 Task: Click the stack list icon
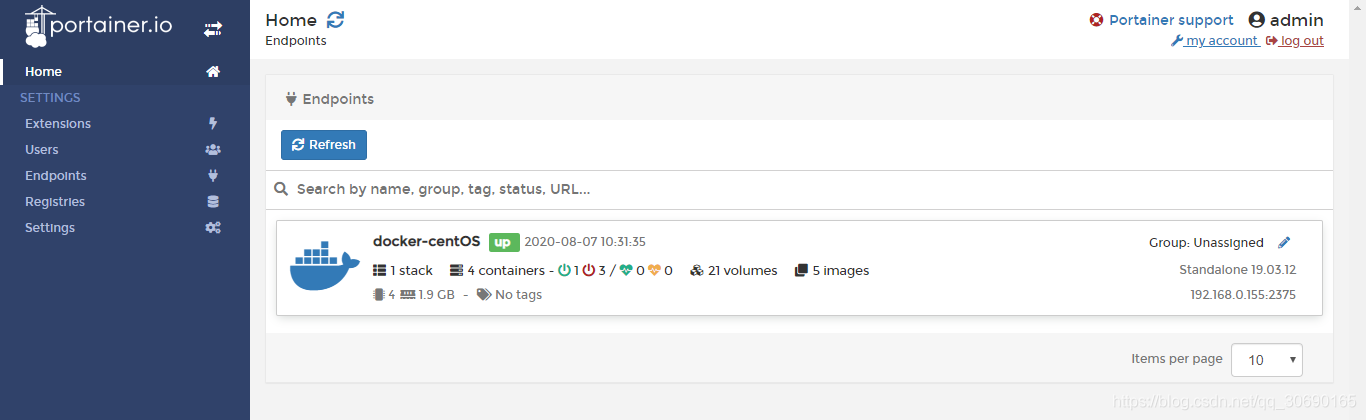[x=379, y=270]
